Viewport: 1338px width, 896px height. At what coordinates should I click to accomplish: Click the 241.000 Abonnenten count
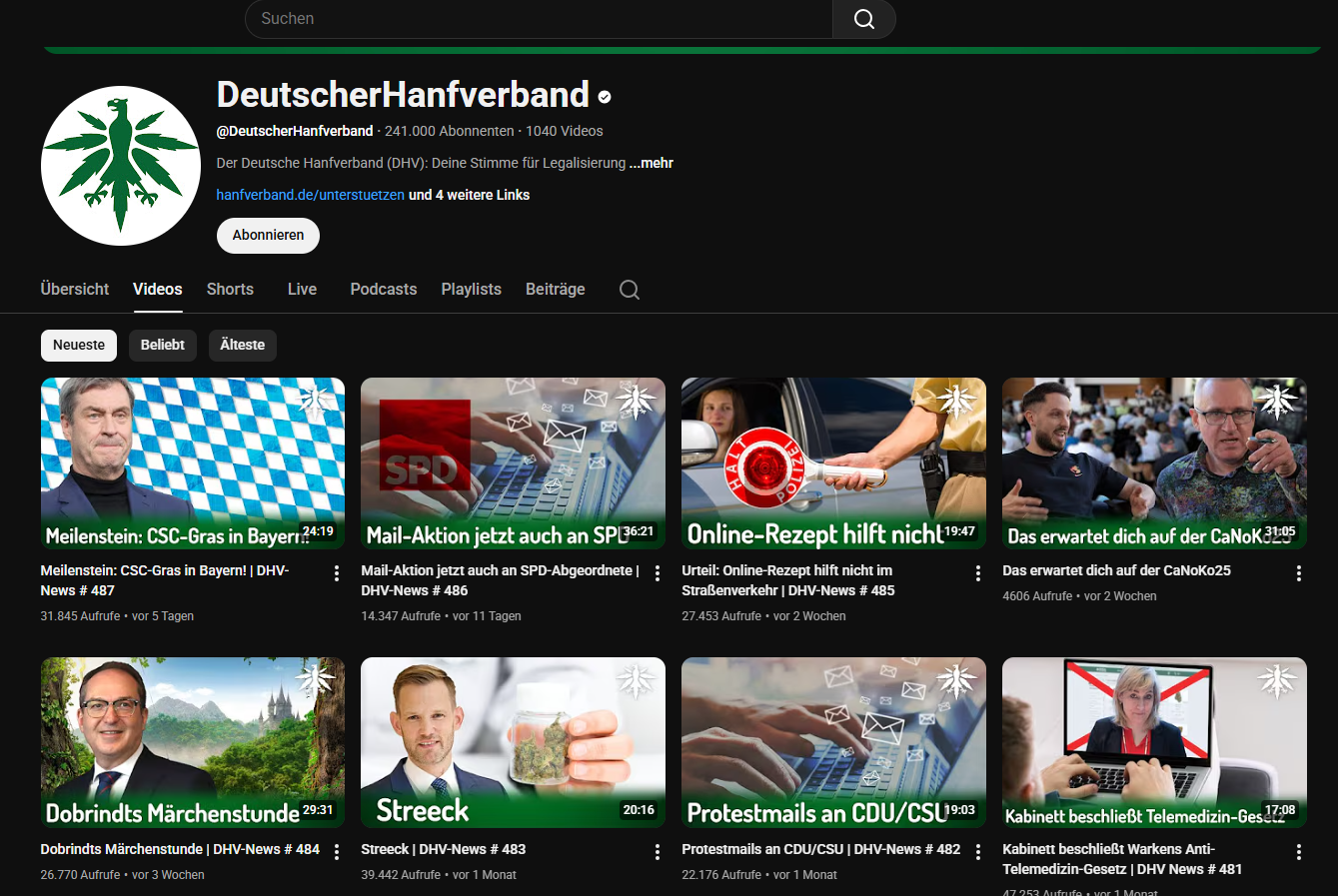point(450,131)
